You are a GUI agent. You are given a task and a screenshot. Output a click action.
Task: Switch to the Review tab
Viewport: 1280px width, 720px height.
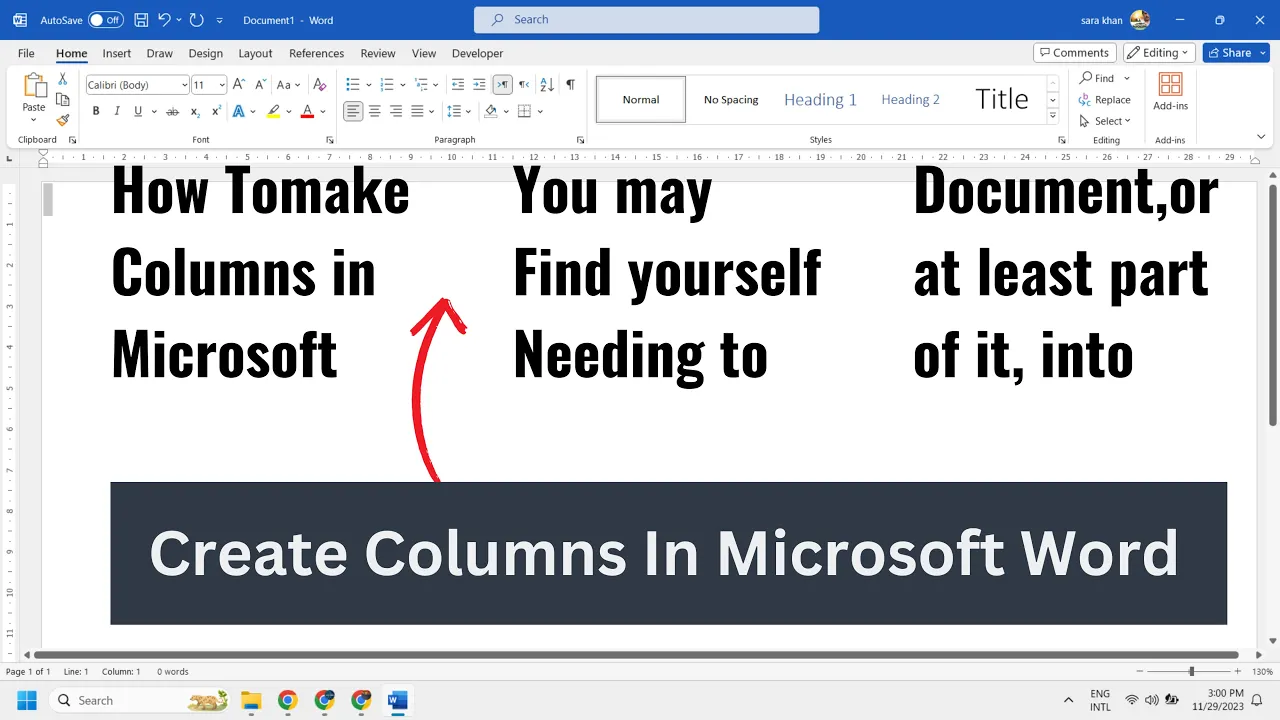pyautogui.click(x=378, y=53)
